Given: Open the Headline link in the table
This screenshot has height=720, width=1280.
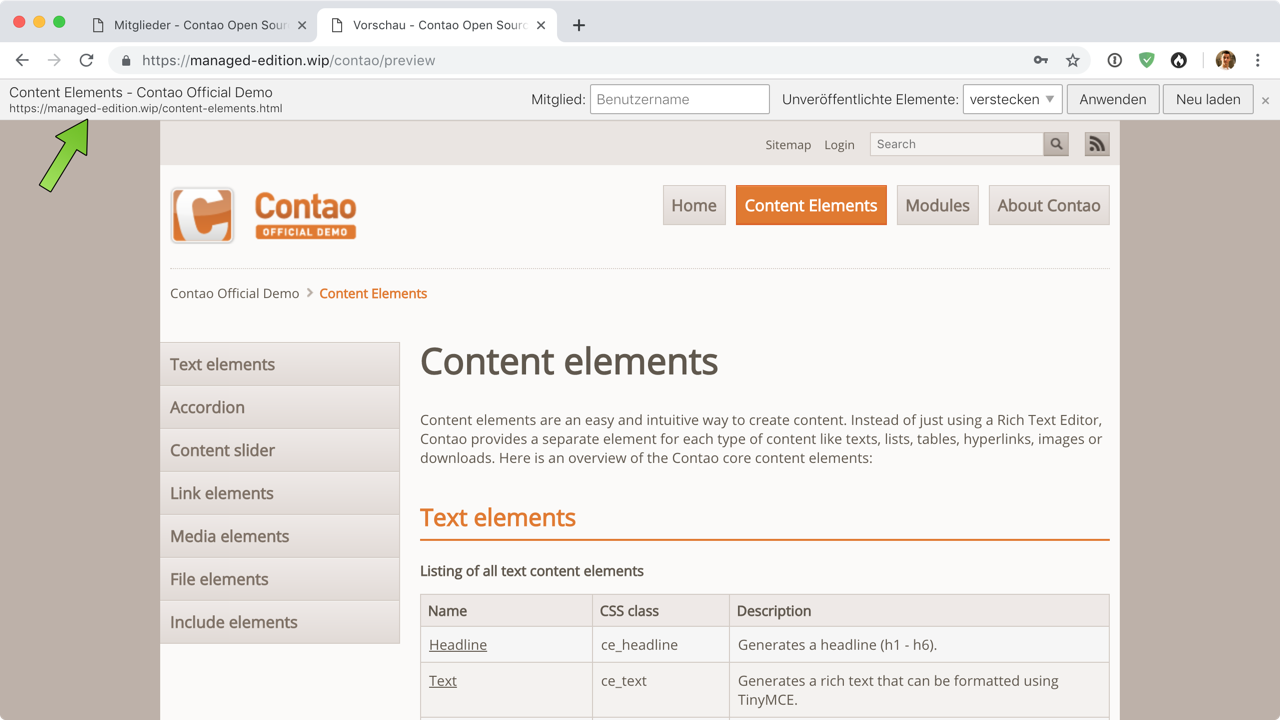Looking at the screenshot, I should tap(458, 645).
